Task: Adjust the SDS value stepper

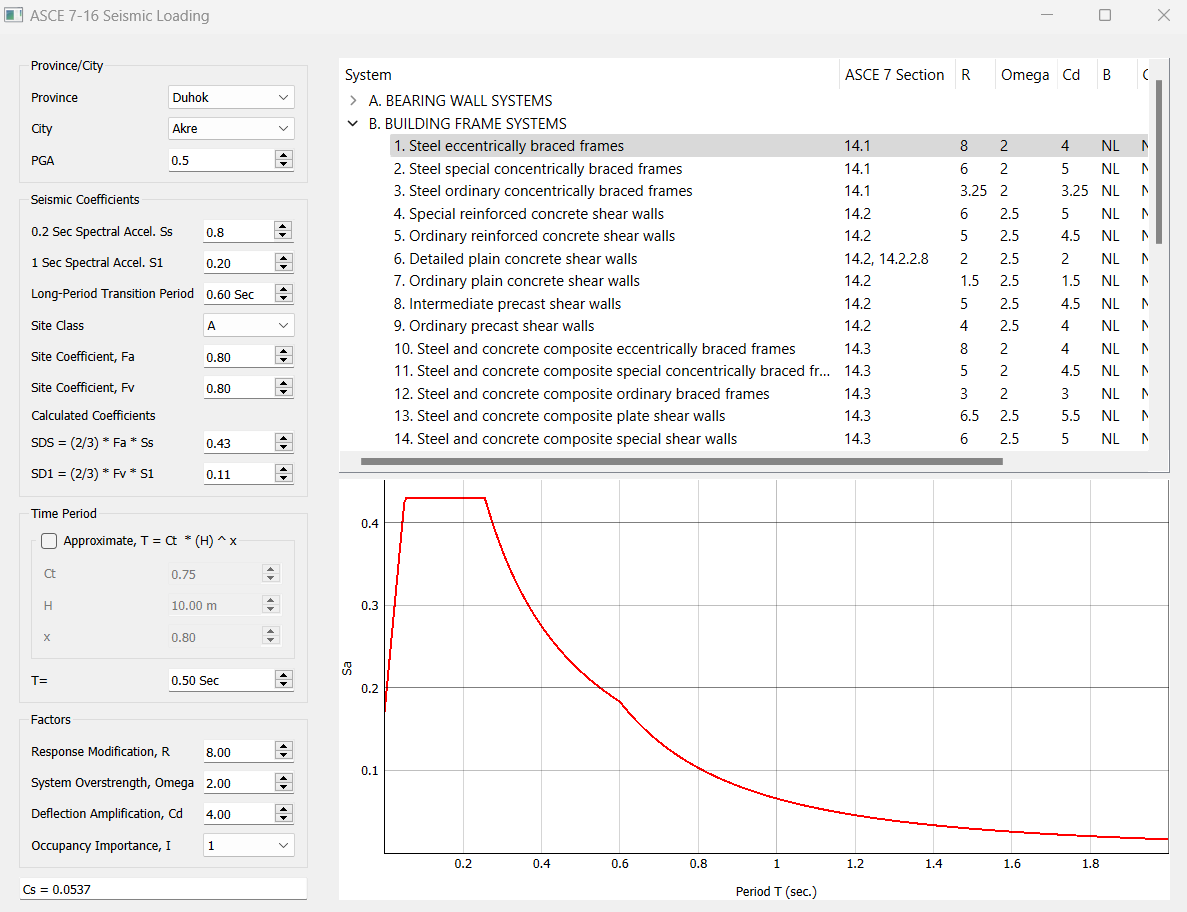Action: pos(283,443)
